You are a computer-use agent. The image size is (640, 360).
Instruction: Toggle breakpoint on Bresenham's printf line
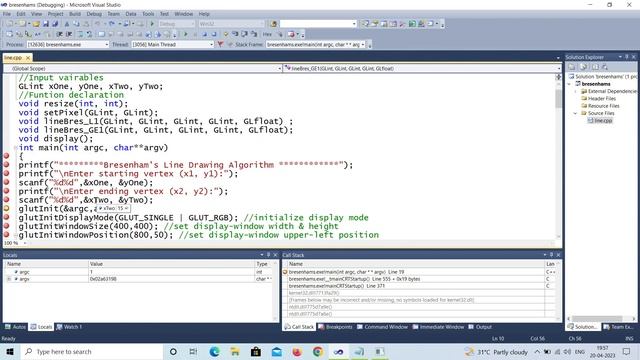7,164
